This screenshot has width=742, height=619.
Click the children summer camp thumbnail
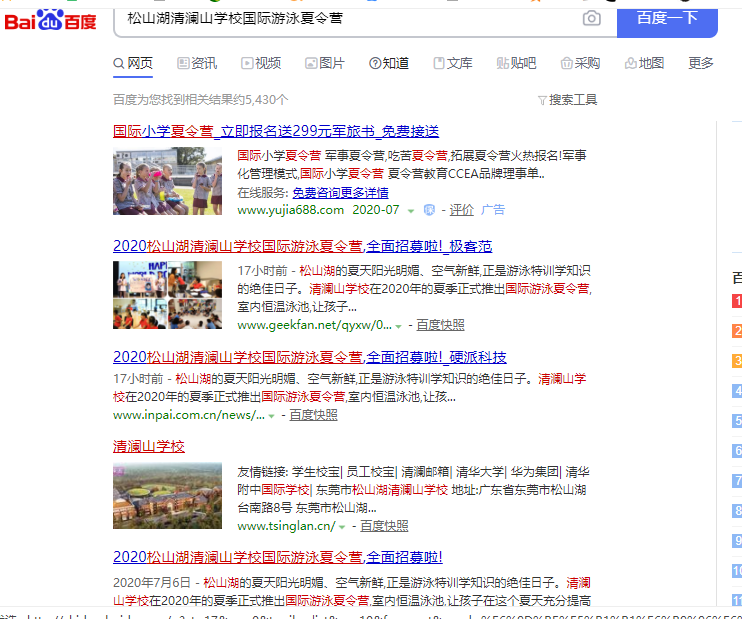click(167, 181)
